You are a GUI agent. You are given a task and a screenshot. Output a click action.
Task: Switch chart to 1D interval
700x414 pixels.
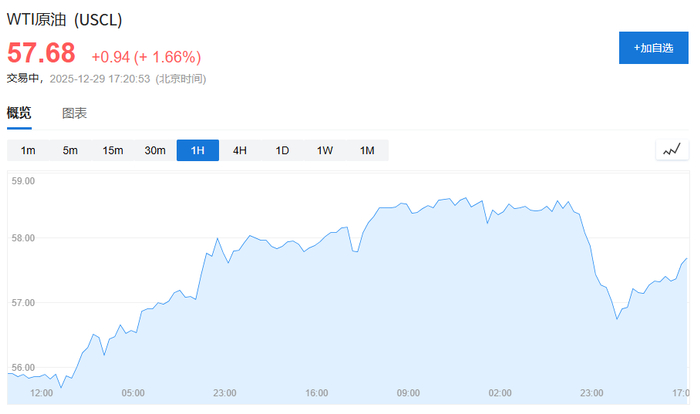click(282, 151)
